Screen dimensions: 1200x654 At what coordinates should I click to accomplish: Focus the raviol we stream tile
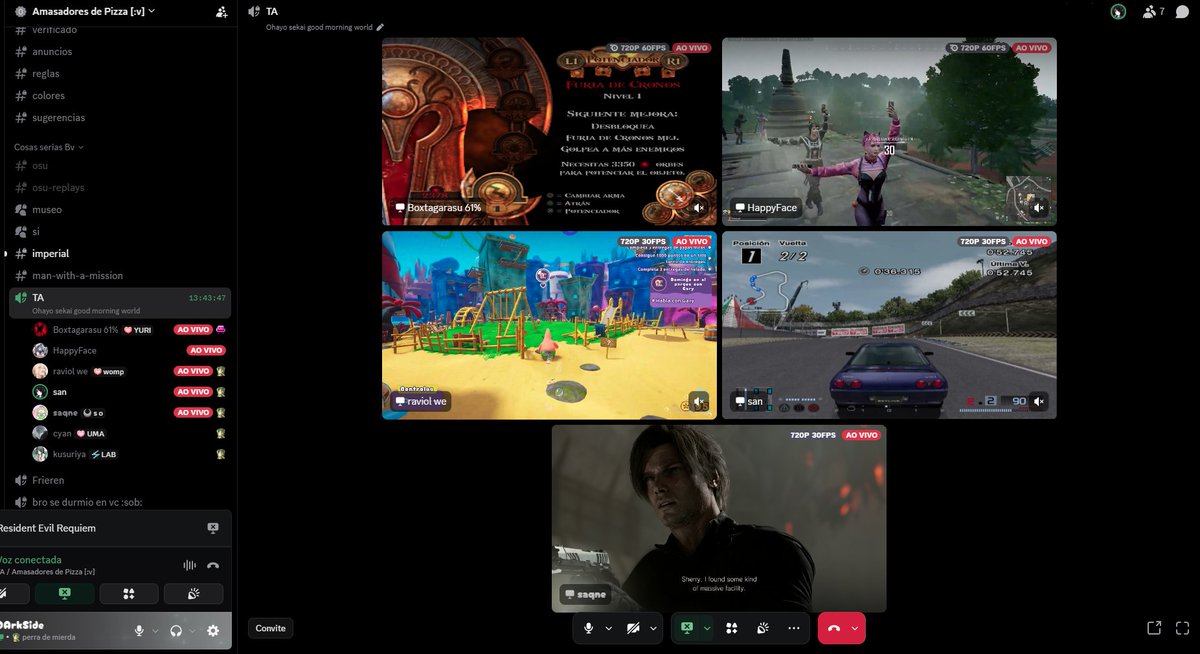(x=549, y=325)
